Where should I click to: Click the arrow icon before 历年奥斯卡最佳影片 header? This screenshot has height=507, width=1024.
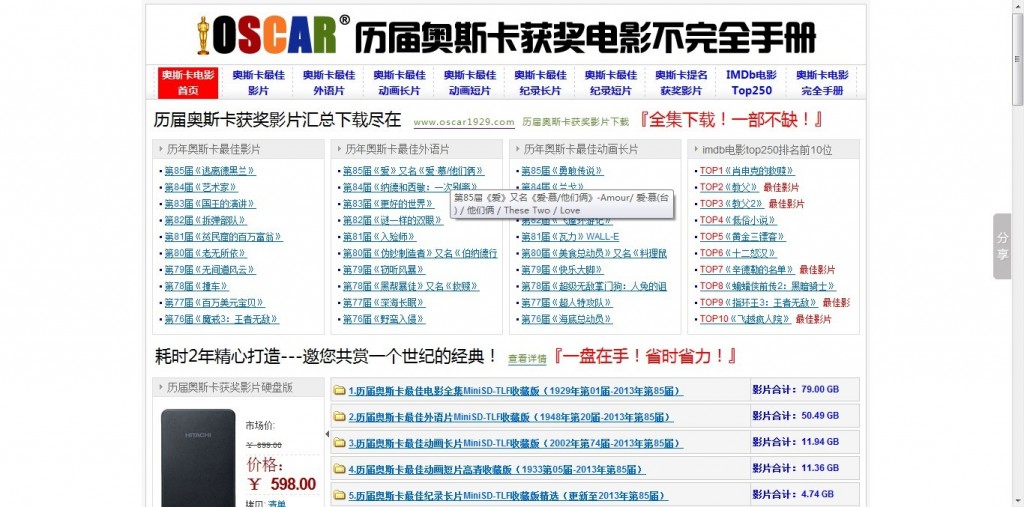click(x=161, y=150)
